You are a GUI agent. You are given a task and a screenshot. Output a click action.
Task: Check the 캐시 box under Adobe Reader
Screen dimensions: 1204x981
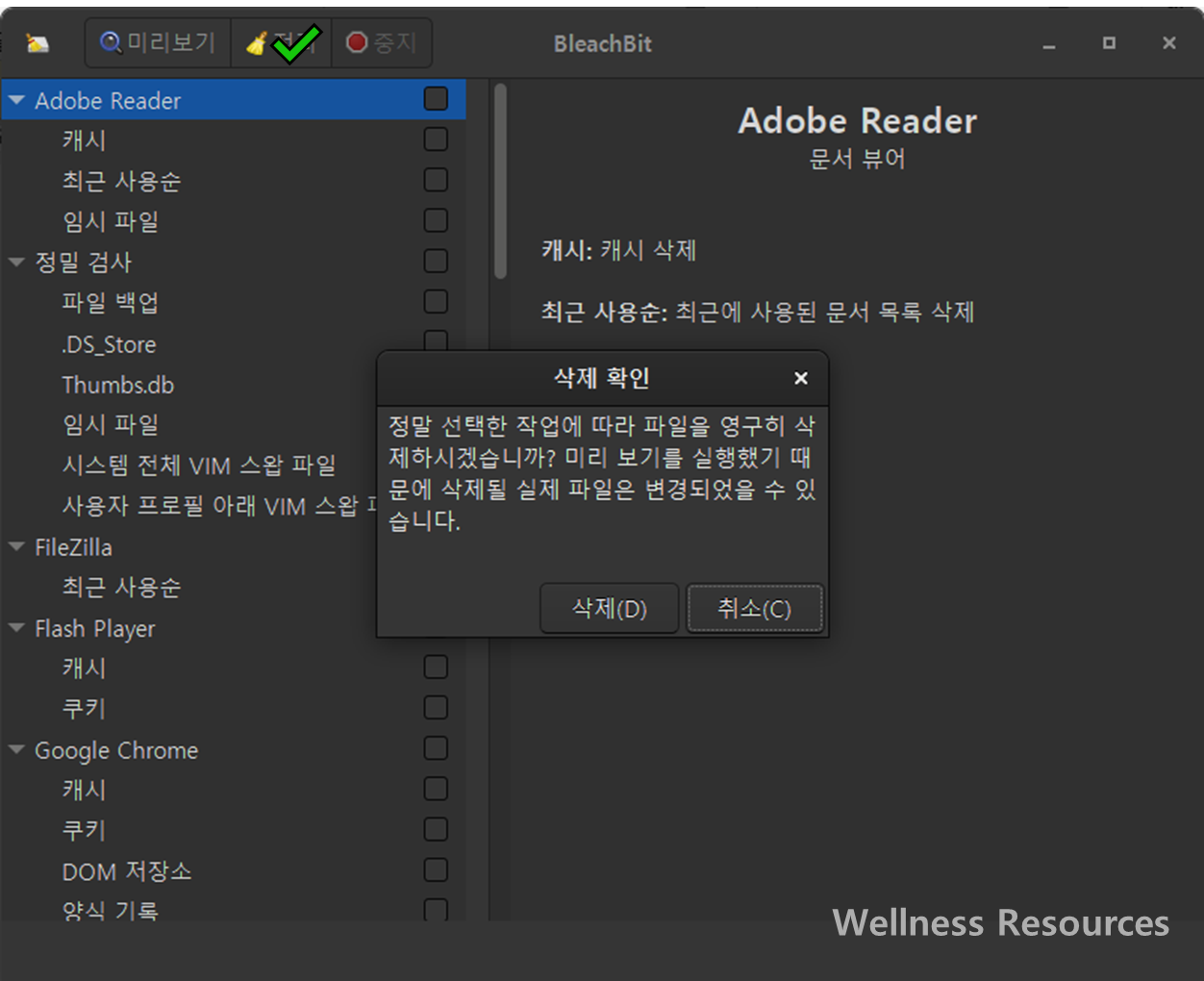pos(436,139)
